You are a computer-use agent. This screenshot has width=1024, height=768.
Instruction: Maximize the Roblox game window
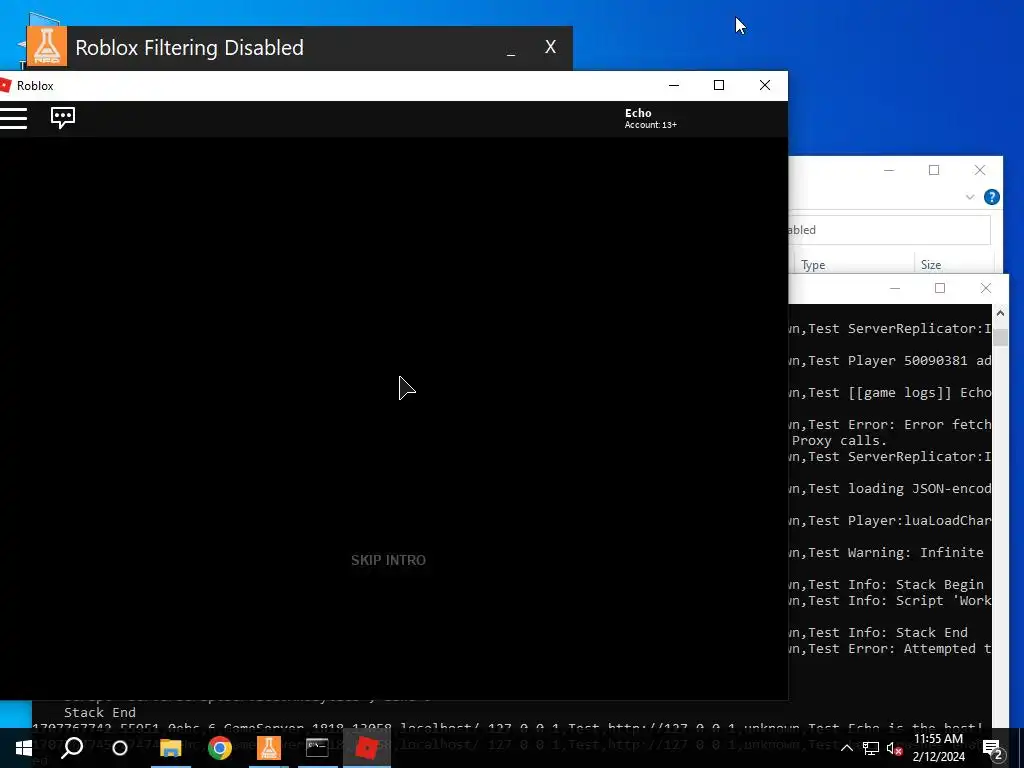coord(719,86)
